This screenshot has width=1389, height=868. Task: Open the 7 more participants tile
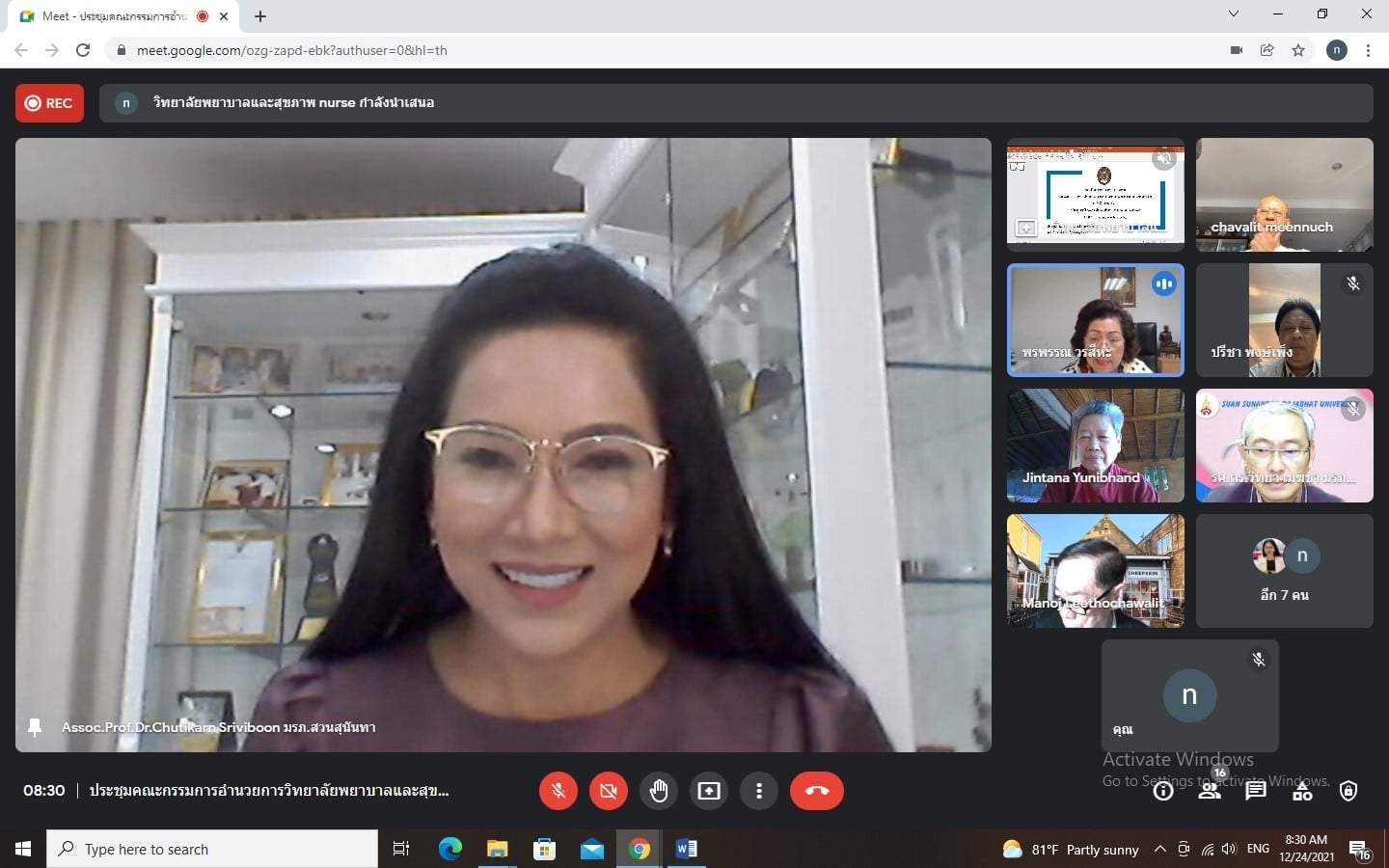tap(1284, 571)
